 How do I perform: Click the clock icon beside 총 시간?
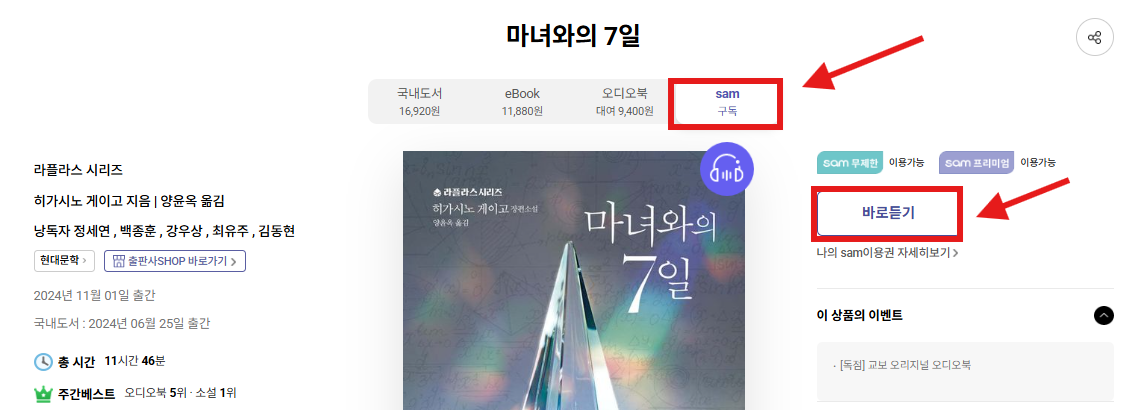43,362
